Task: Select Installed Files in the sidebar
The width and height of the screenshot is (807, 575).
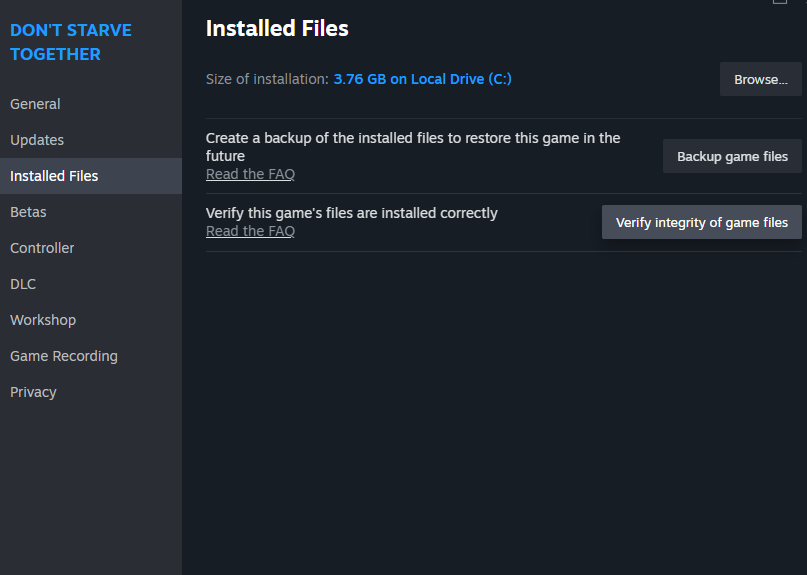Action: click(x=54, y=176)
